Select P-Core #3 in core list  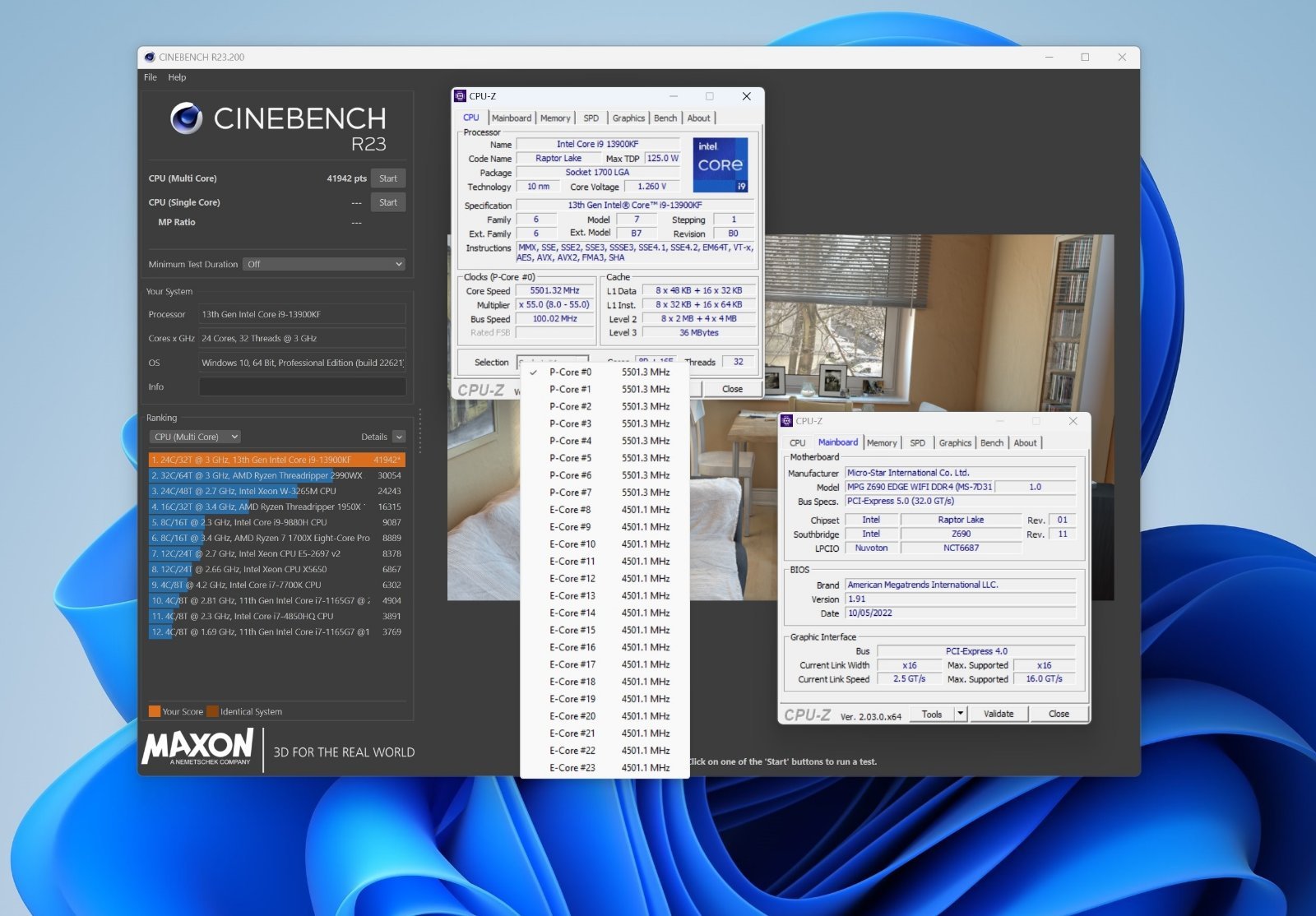pyautogui.click(x=605, y=423)
